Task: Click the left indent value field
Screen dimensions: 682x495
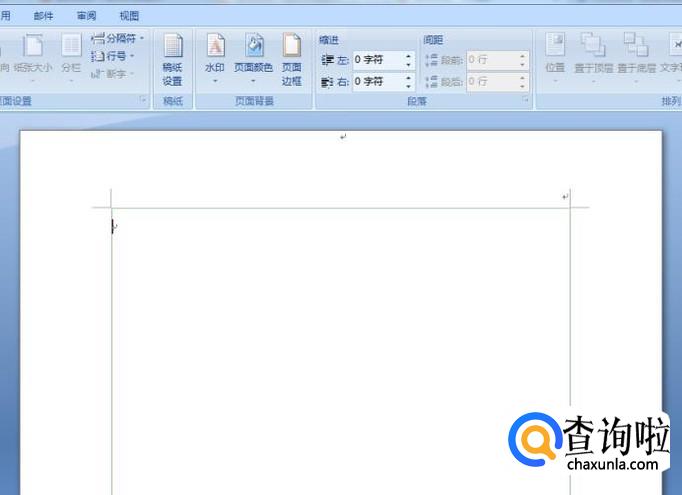Action: point(378,60)
